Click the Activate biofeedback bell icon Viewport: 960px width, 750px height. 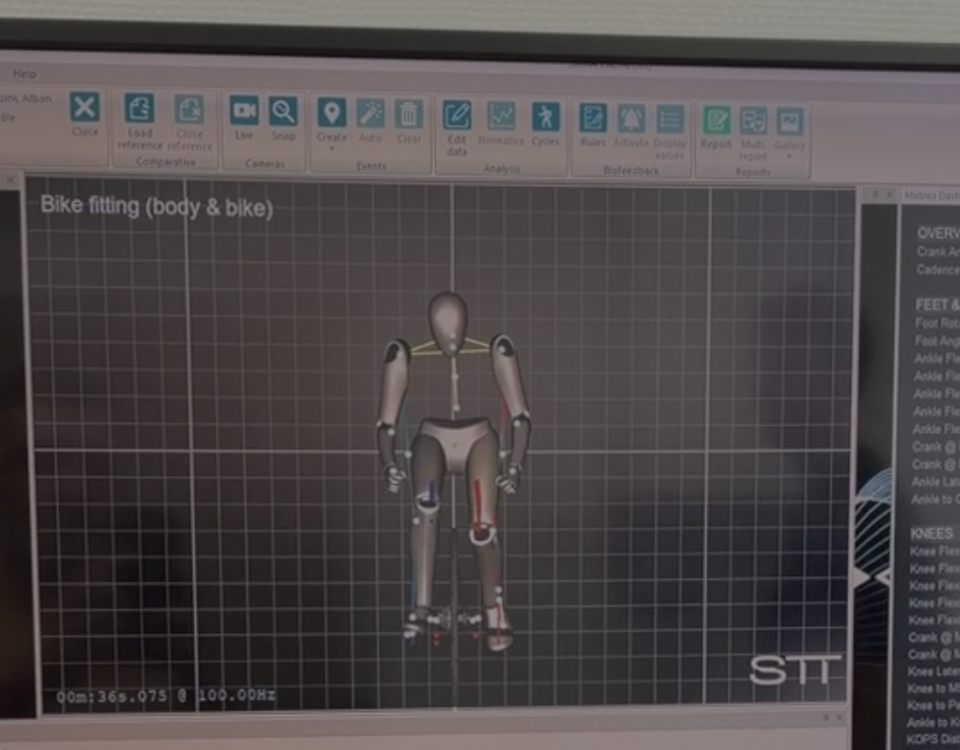coord(631,119)
